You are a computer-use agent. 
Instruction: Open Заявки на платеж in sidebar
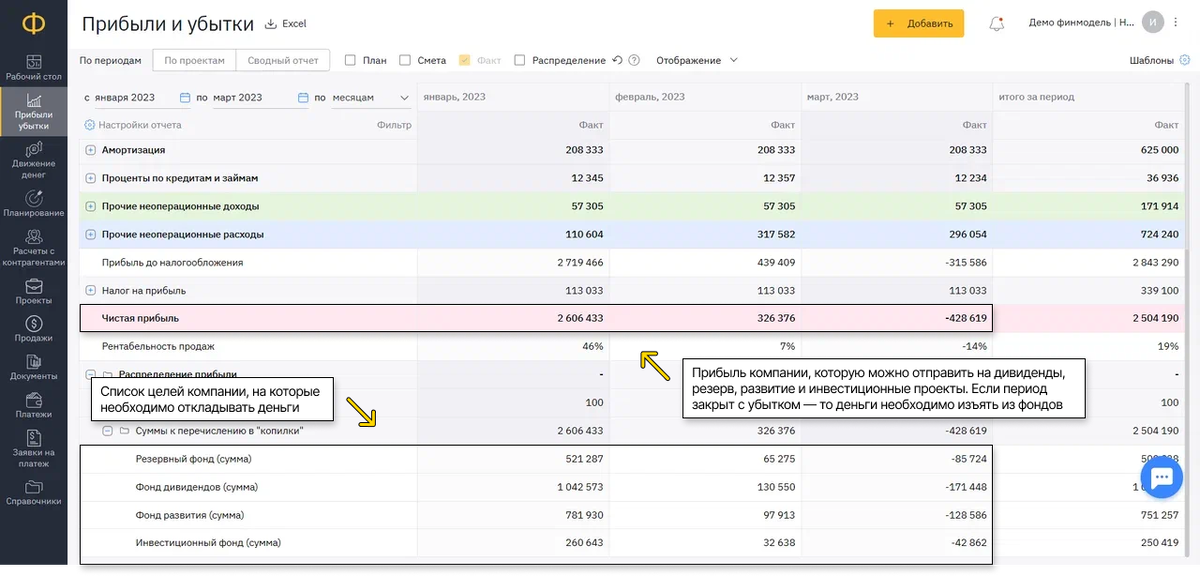[34, 449]
